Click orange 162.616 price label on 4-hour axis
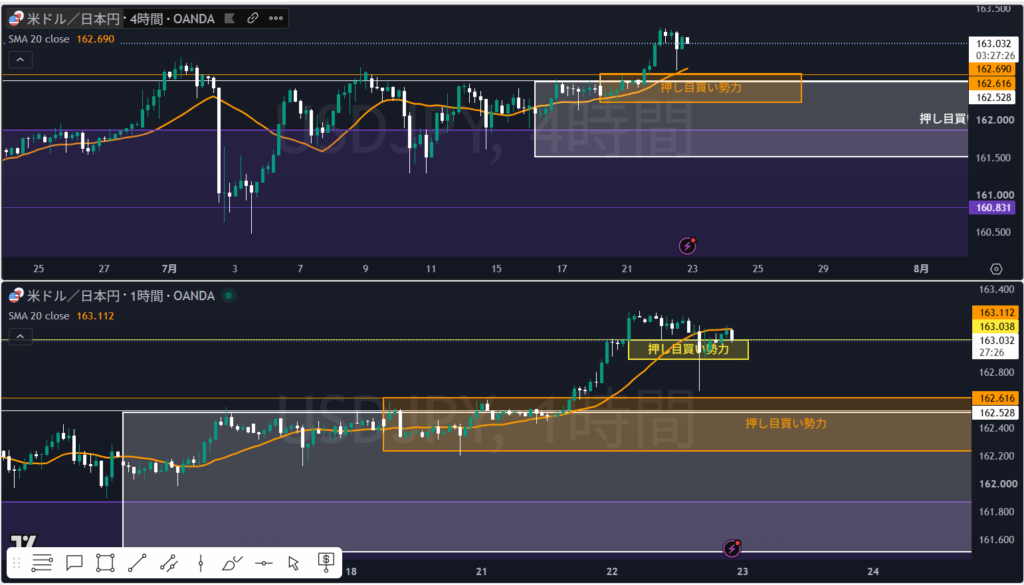 coord(994,84)
